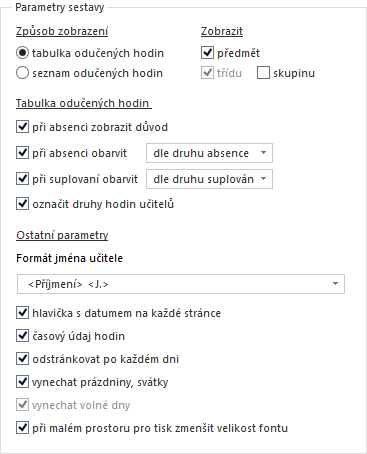Uncheck 'časový údaj hodin' checkbox
The image size is (367, 454).
coord(22,336)
